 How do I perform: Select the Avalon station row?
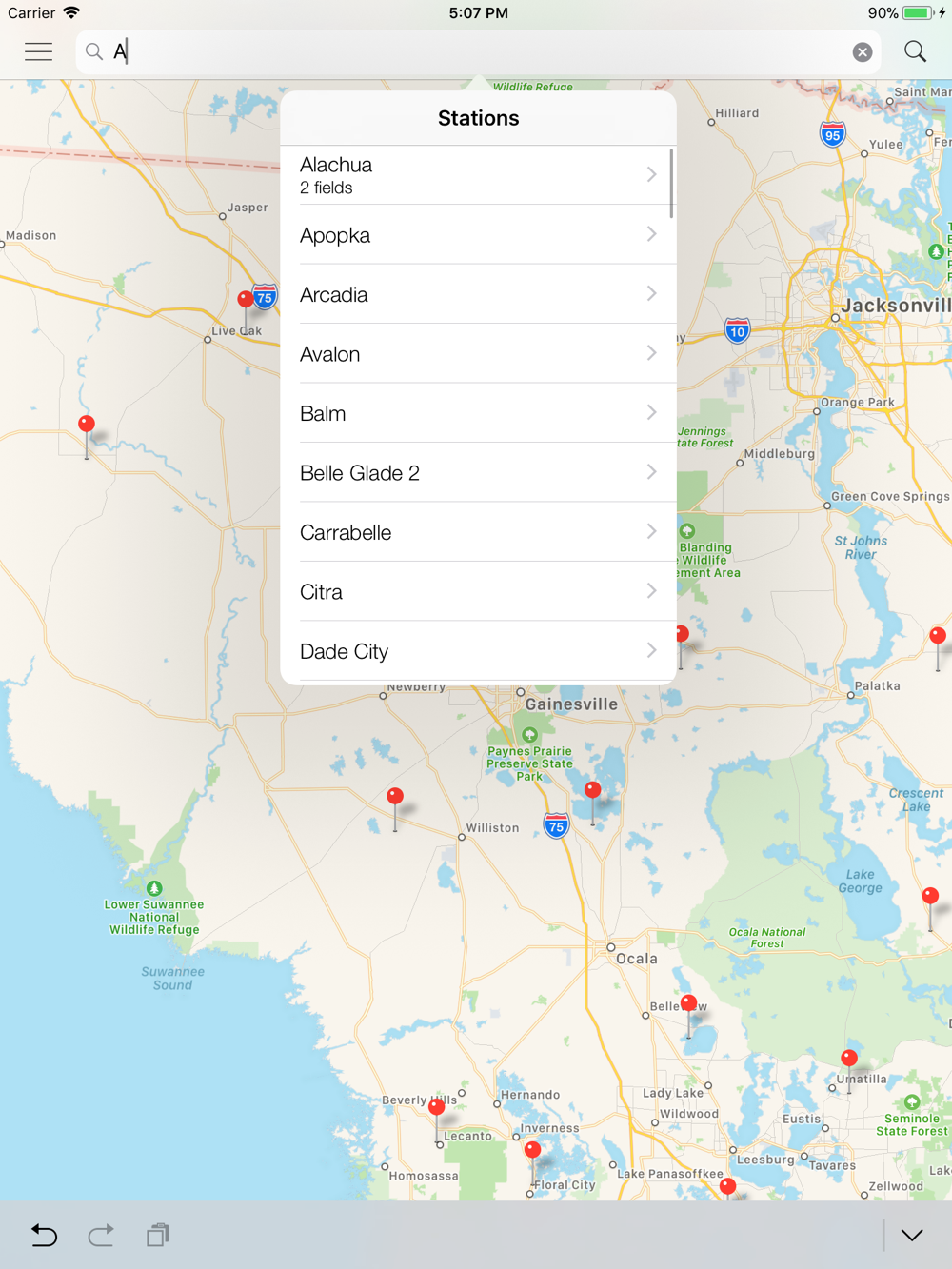478,353
